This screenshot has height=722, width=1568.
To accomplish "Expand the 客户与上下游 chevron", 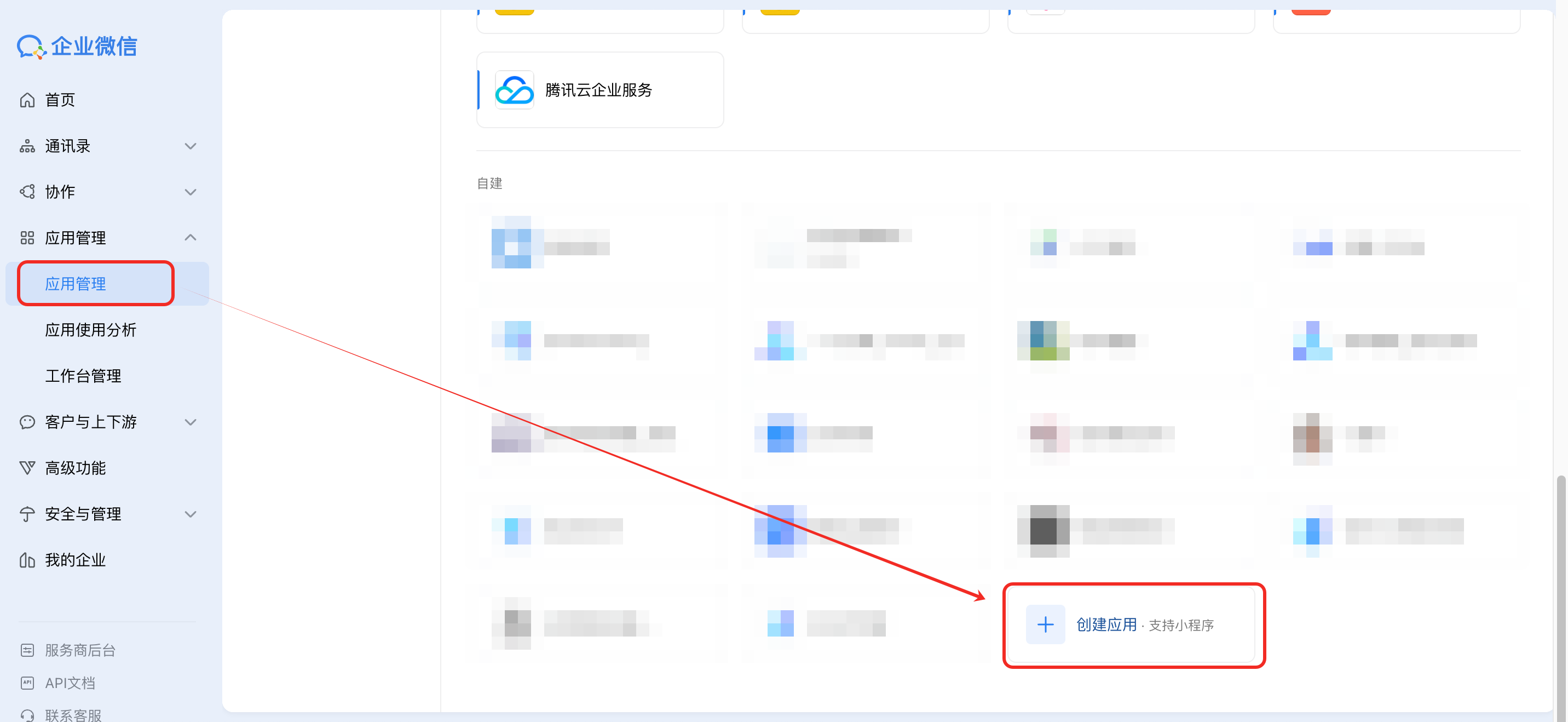I will pyautogui.click(x=191, y=422).
